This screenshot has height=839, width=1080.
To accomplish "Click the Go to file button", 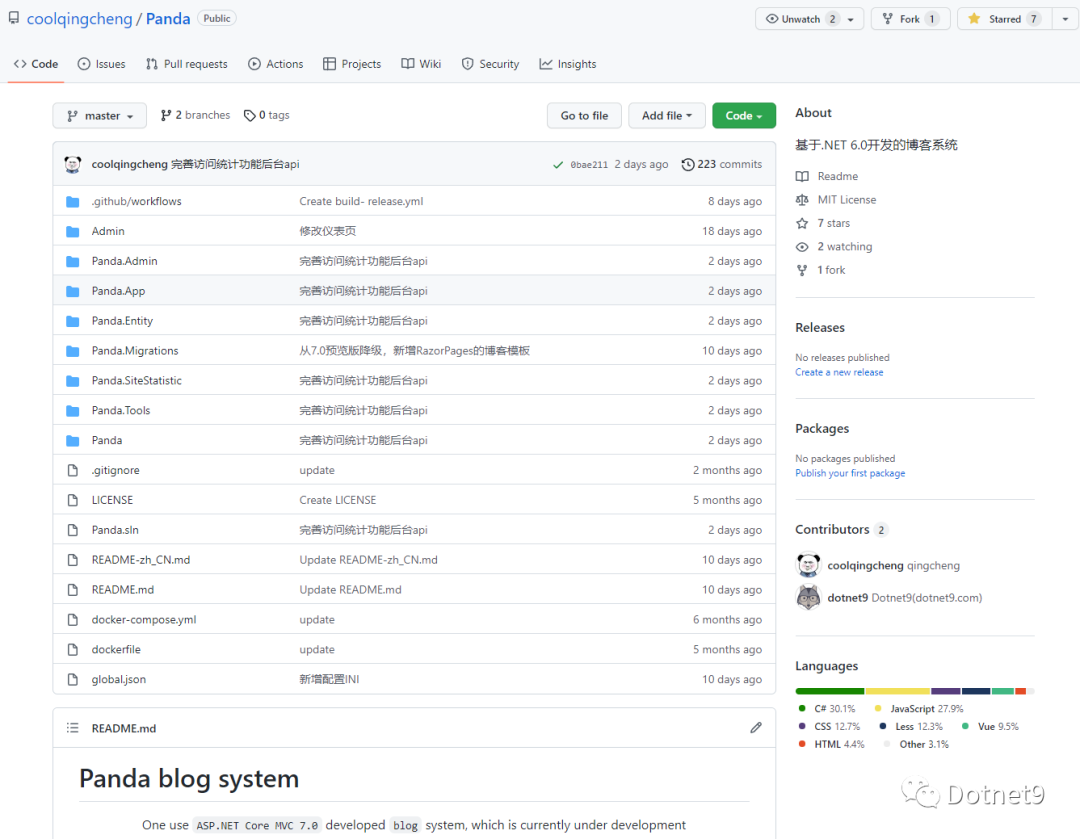I will point(584,116).
